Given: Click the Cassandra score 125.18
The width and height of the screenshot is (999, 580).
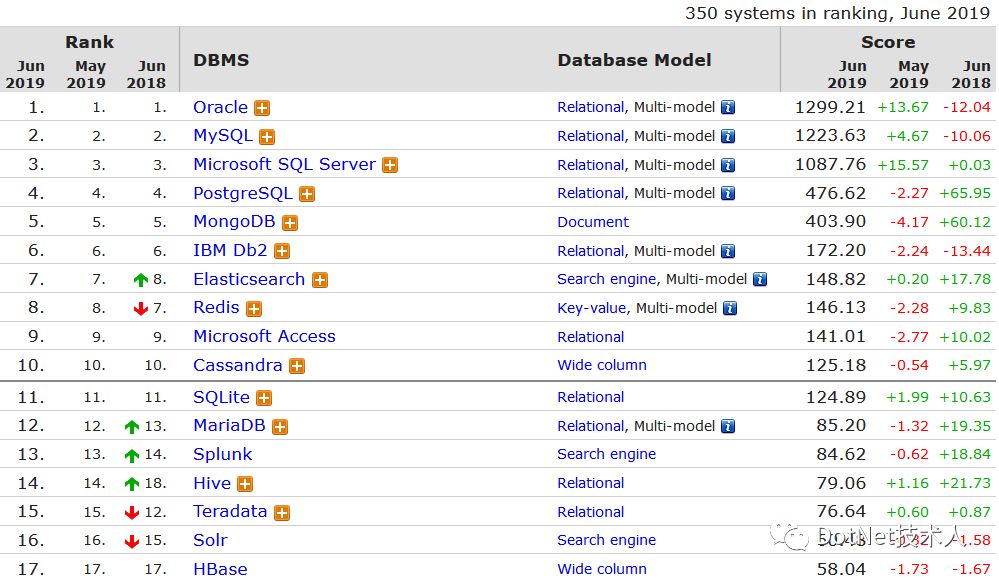Looking at the screenshot, I should click(x=836, y=365).
